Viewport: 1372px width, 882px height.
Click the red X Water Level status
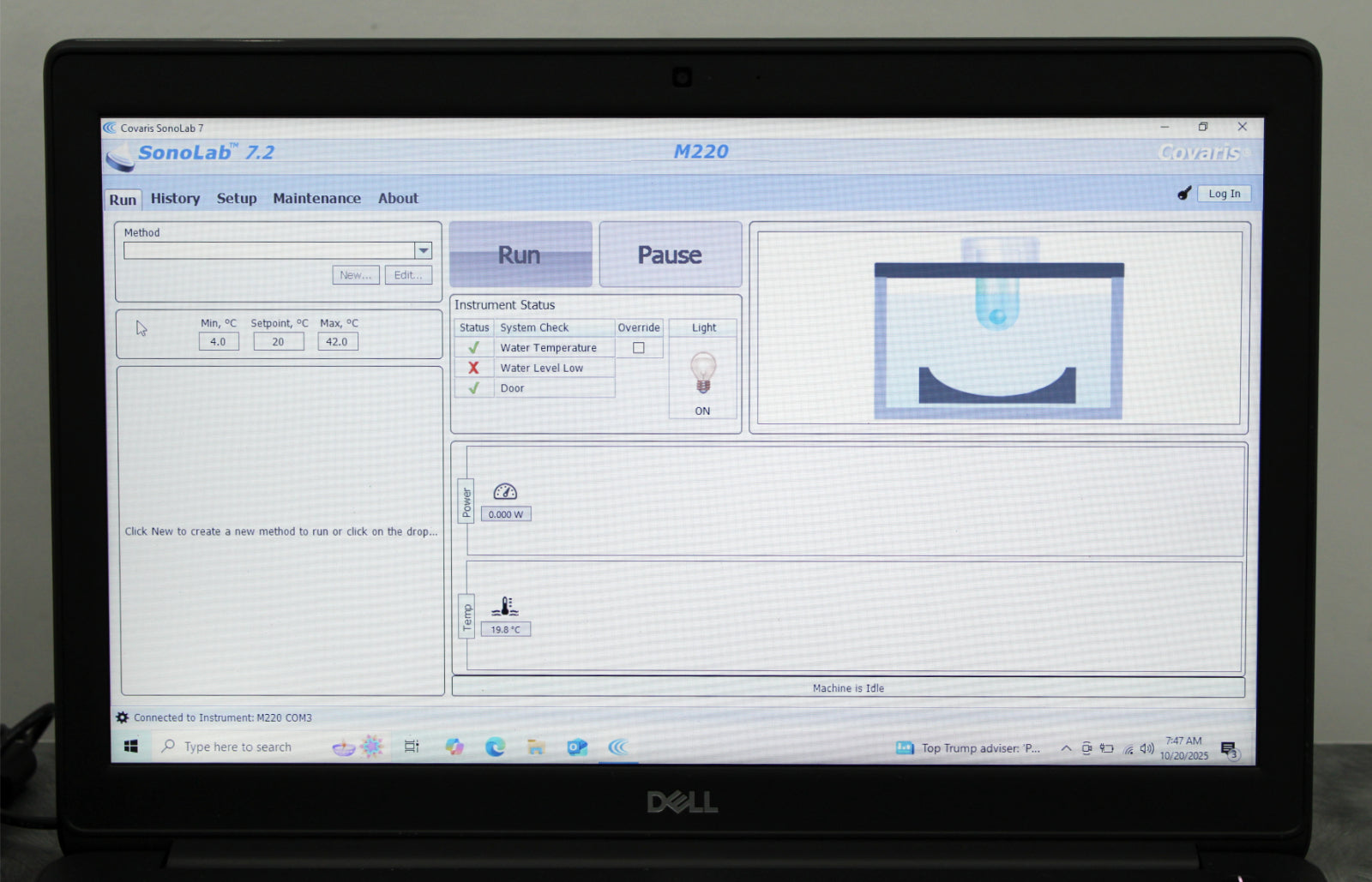pos(473,368)
